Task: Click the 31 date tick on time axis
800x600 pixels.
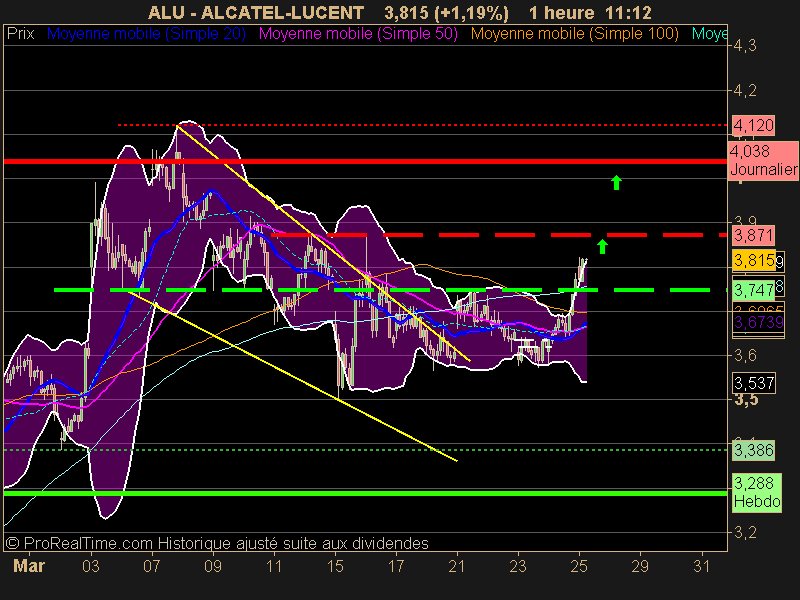Action: (x=702, y=566)
